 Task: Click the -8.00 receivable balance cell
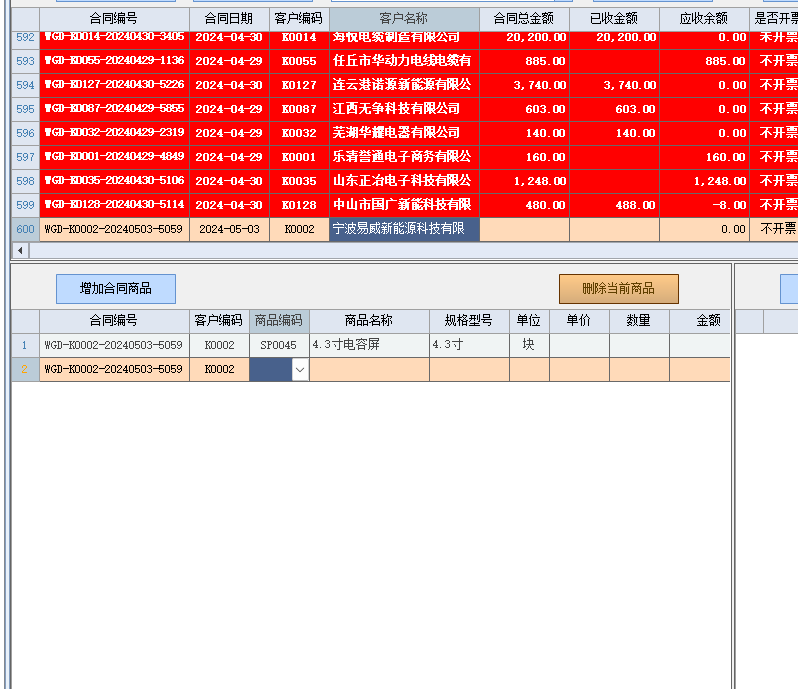(704, 205)
